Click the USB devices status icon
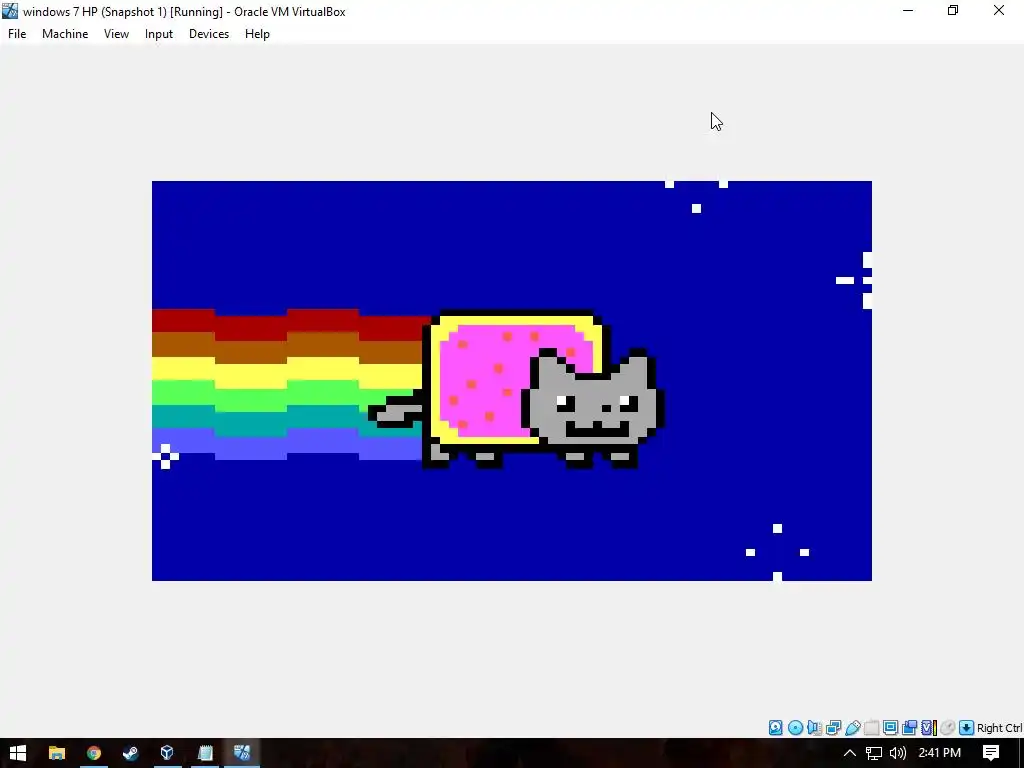Image resolution: width=1024 pixels, height=768 pixels. [853, 728]
